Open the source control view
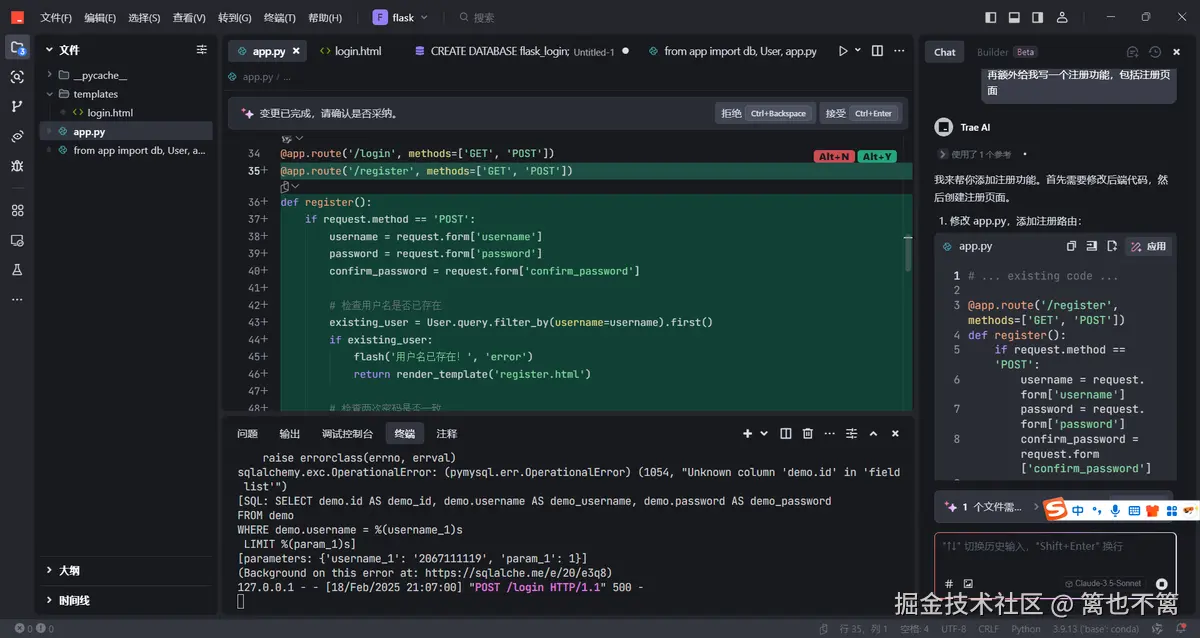The width and height of the screenshot is (1200, 638). pos(17,106)
